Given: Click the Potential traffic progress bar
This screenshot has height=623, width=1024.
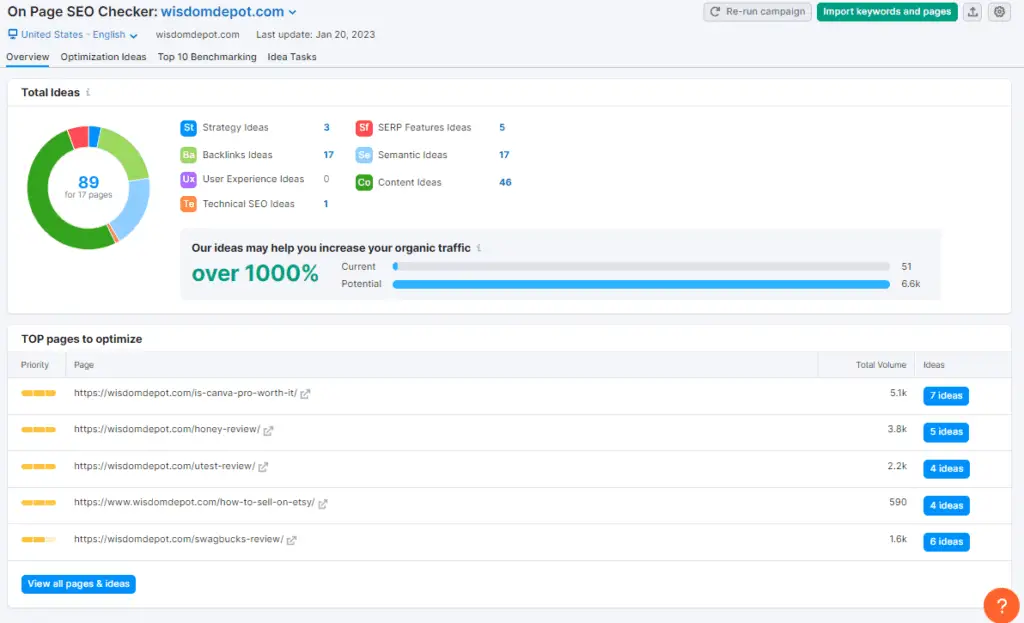Looking at the screenshot, I should (x=641, y=284).
